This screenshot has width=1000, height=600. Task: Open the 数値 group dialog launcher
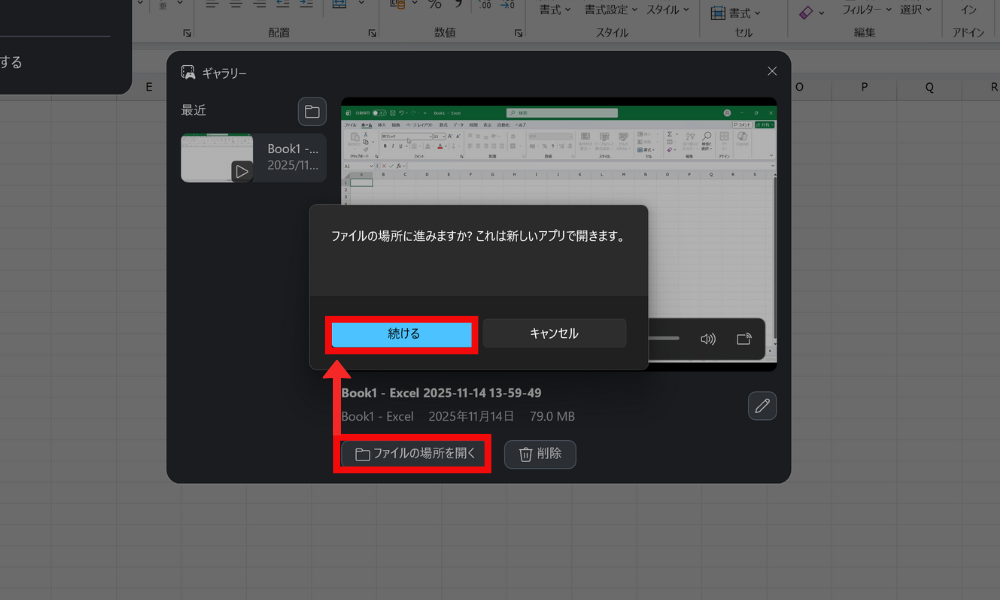pyautogui.click(x=519, y=33)
